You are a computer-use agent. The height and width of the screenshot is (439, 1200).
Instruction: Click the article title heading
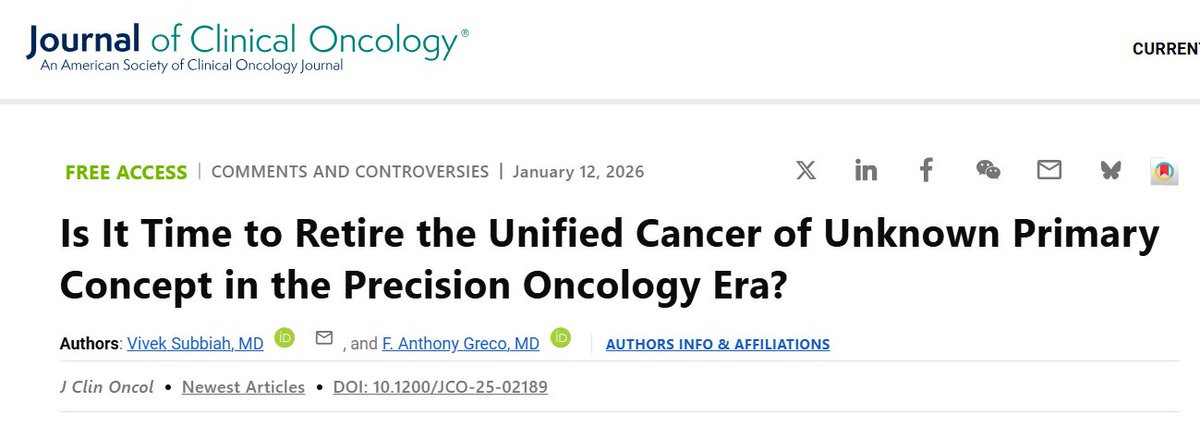tap(608, 260)
